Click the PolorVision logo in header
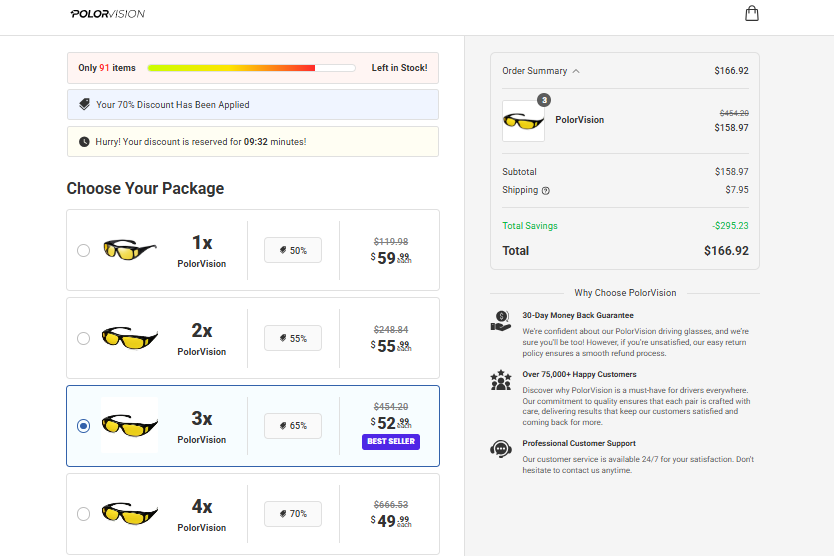834x556 pixels. pyautogui.click(x=108, y=14)
